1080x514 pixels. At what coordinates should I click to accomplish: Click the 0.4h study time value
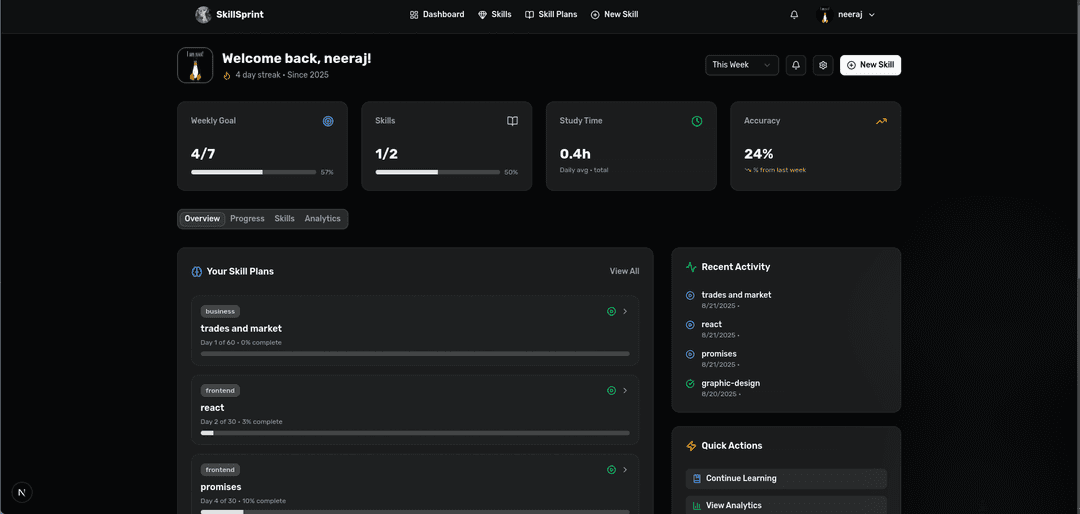tap(575, 154)
